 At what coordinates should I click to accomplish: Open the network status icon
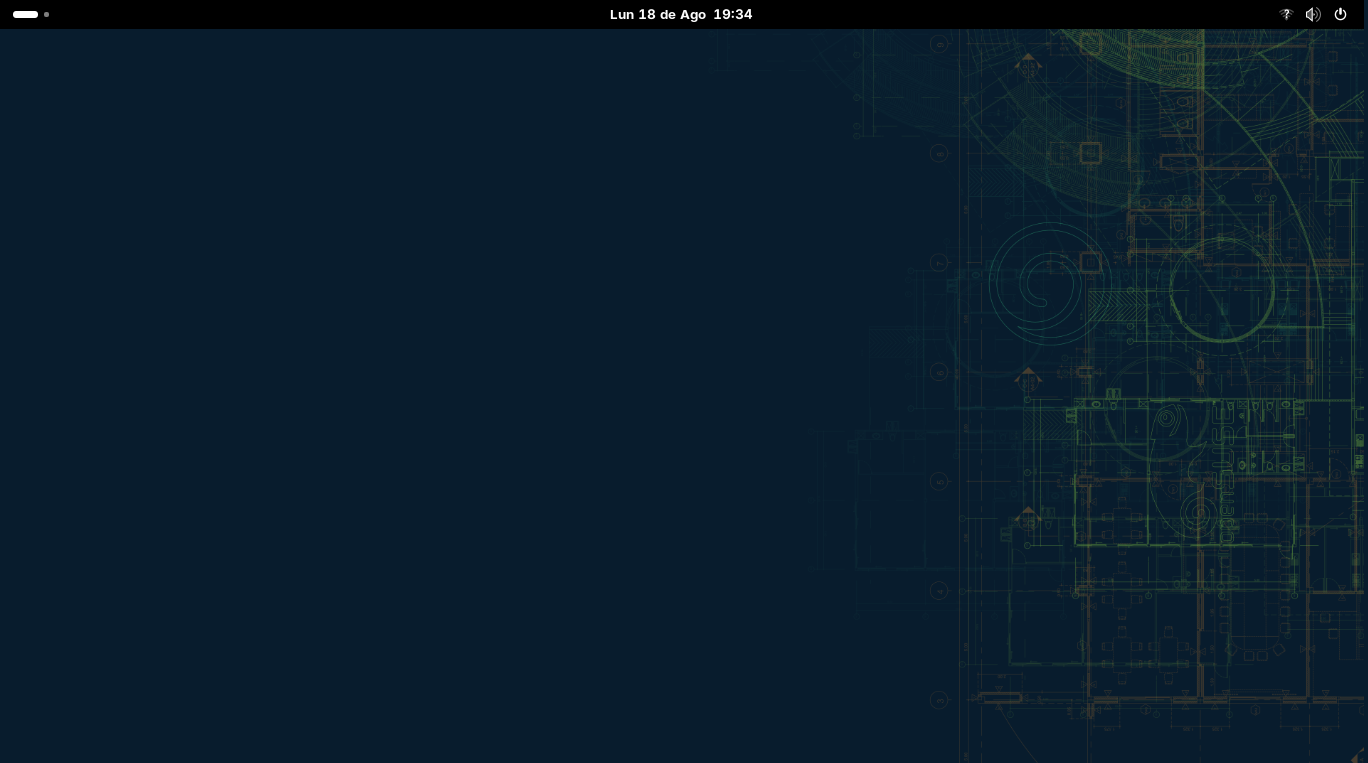click(x=1286, y=14)
